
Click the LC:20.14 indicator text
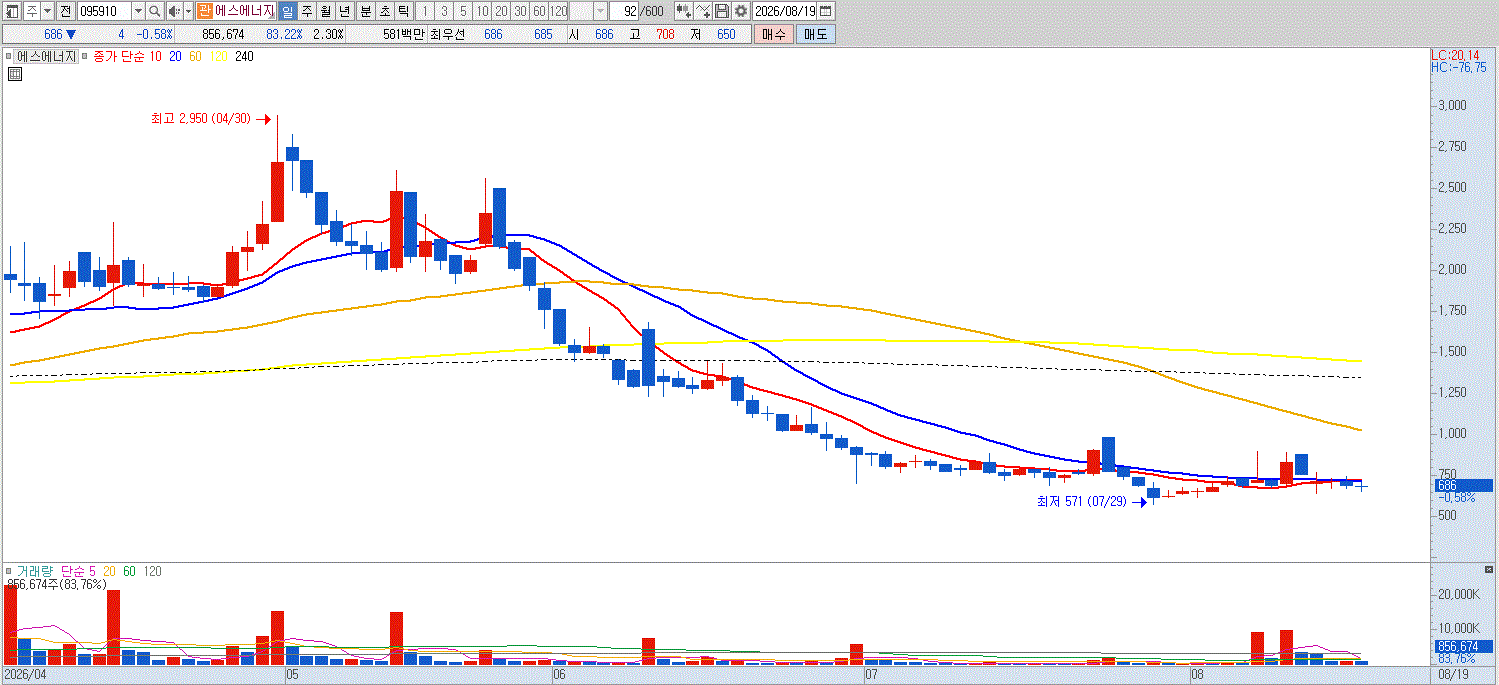1456,55
